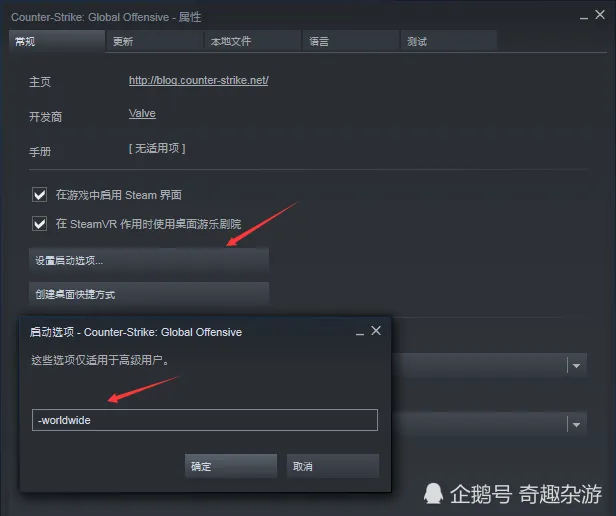Image resolution: width=616 pixels, height=516 pixels.
Task: Open the 语言 tab
Action: click(x=351, y=41)
